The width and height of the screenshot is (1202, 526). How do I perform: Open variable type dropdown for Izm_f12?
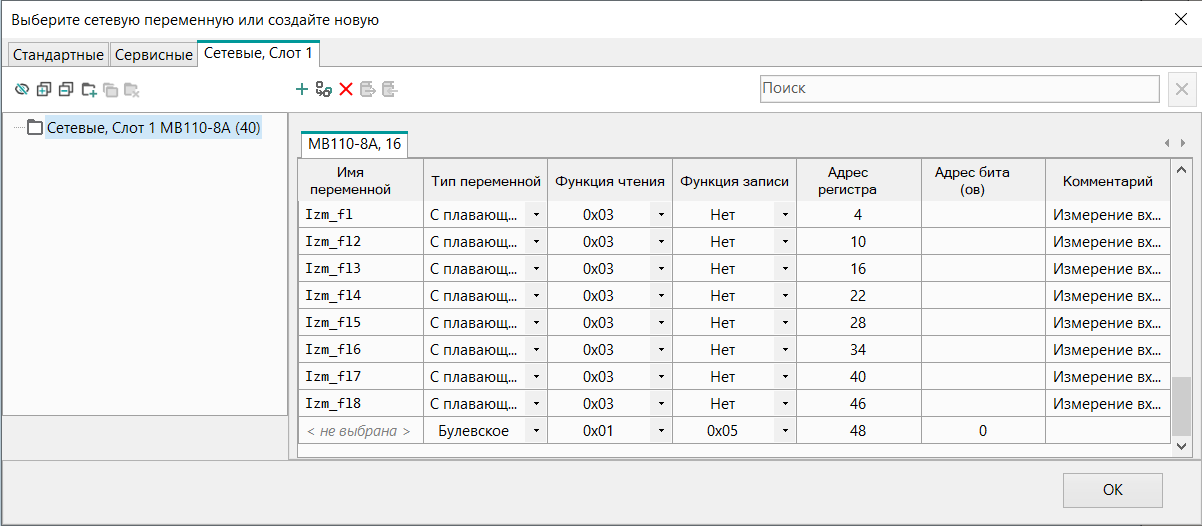point(536,242)
